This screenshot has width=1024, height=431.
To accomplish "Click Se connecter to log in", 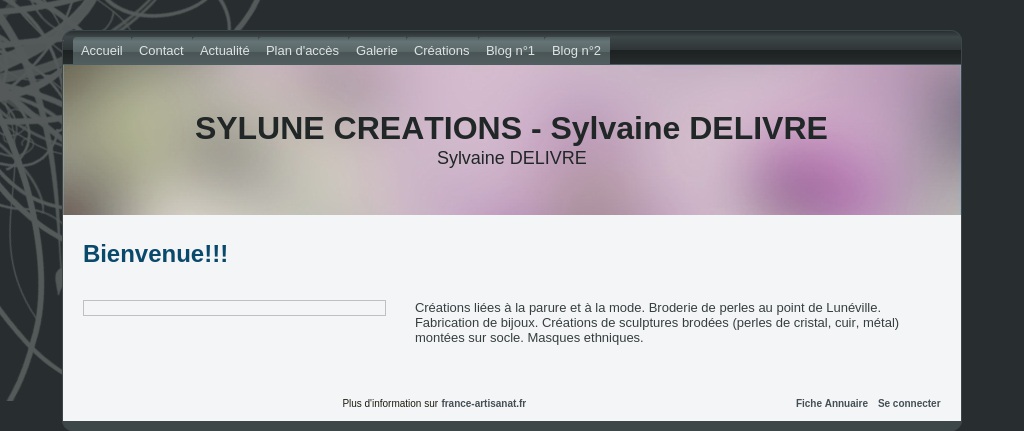I will pos(909,404).
